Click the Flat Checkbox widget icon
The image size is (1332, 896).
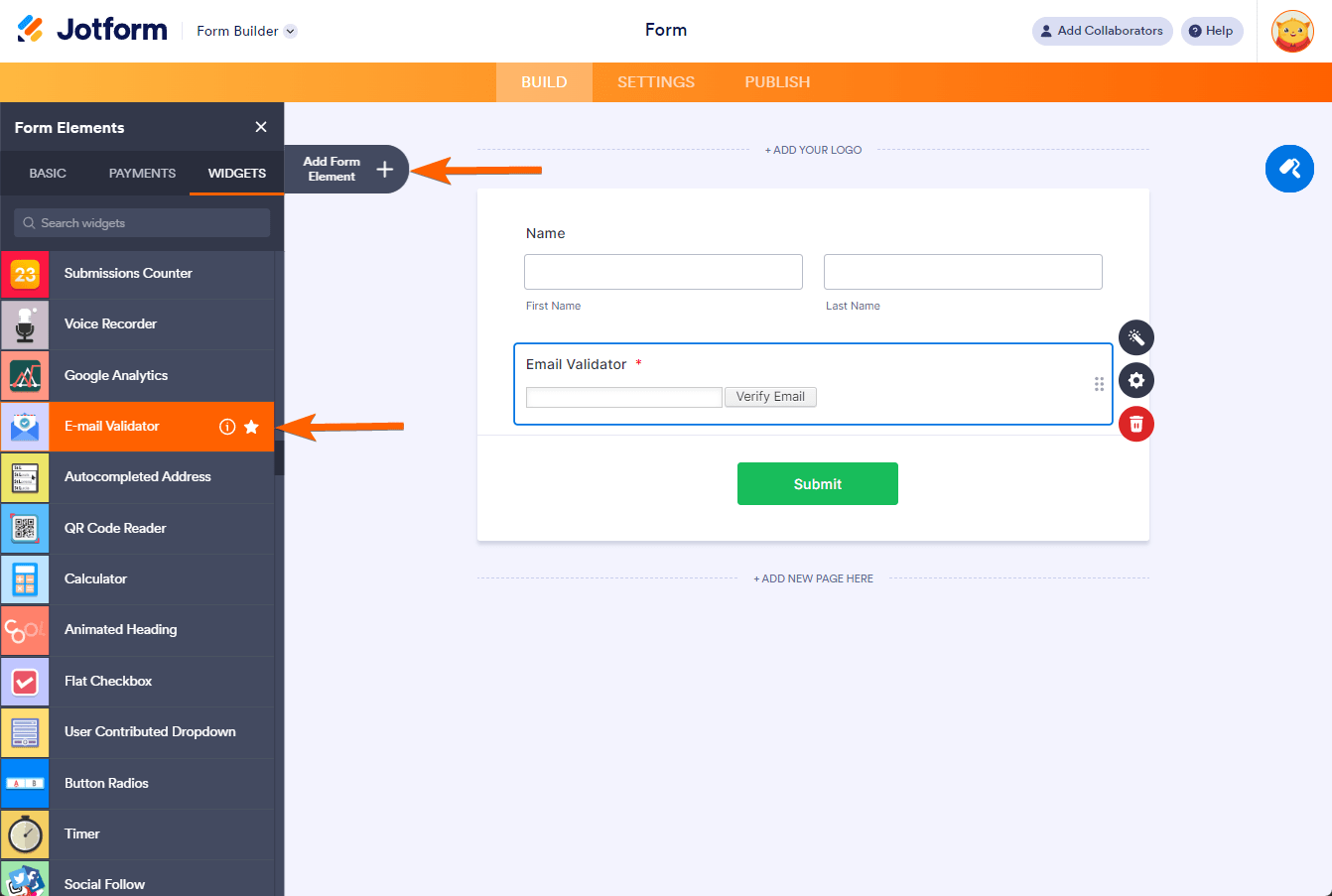[25, 682]
